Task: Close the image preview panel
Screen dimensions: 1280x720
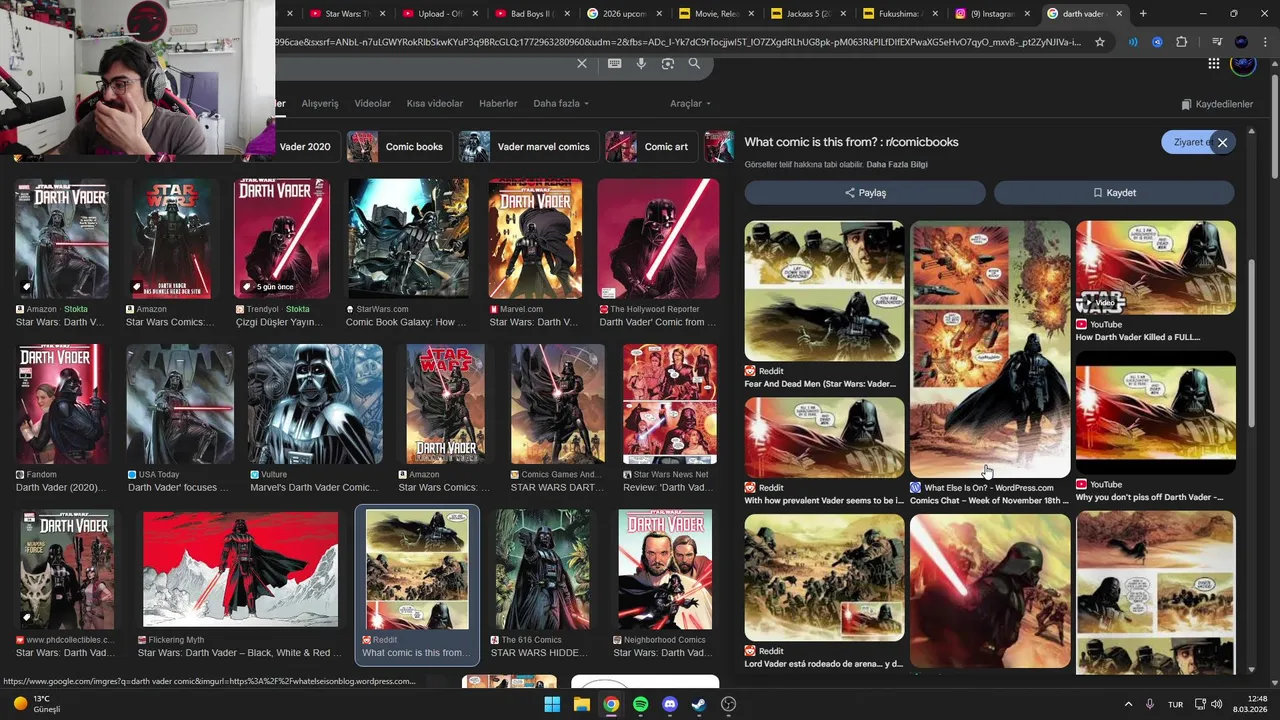Action: point(1222,142)
